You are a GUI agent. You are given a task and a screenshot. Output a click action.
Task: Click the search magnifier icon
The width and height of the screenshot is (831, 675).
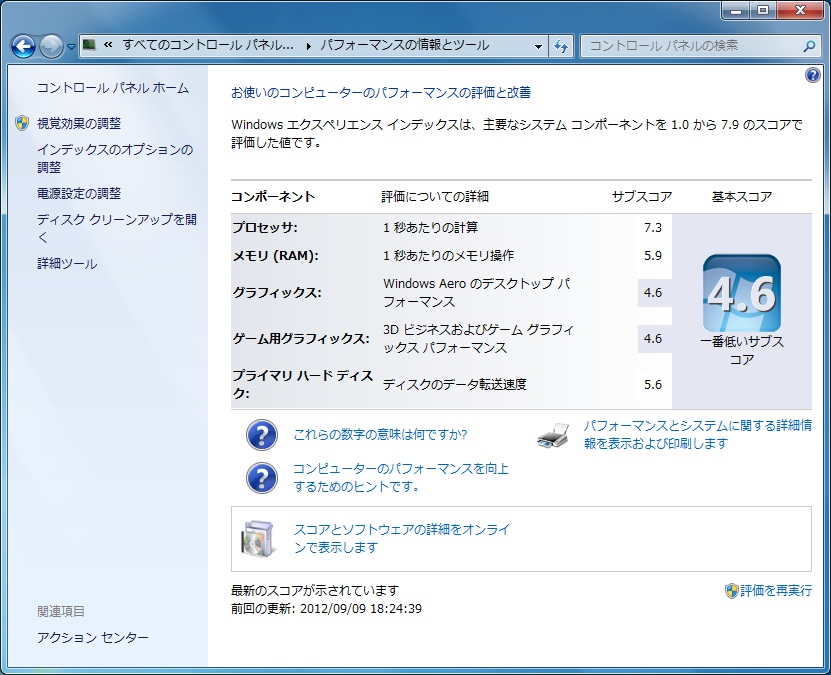(x=809, y=46)
